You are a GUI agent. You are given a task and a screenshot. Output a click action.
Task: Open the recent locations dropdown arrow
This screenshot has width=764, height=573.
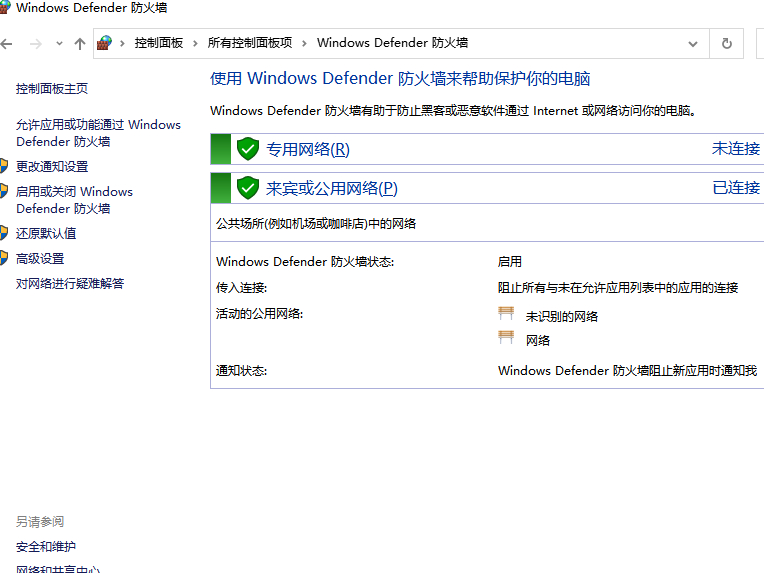(x=59, y=44)
